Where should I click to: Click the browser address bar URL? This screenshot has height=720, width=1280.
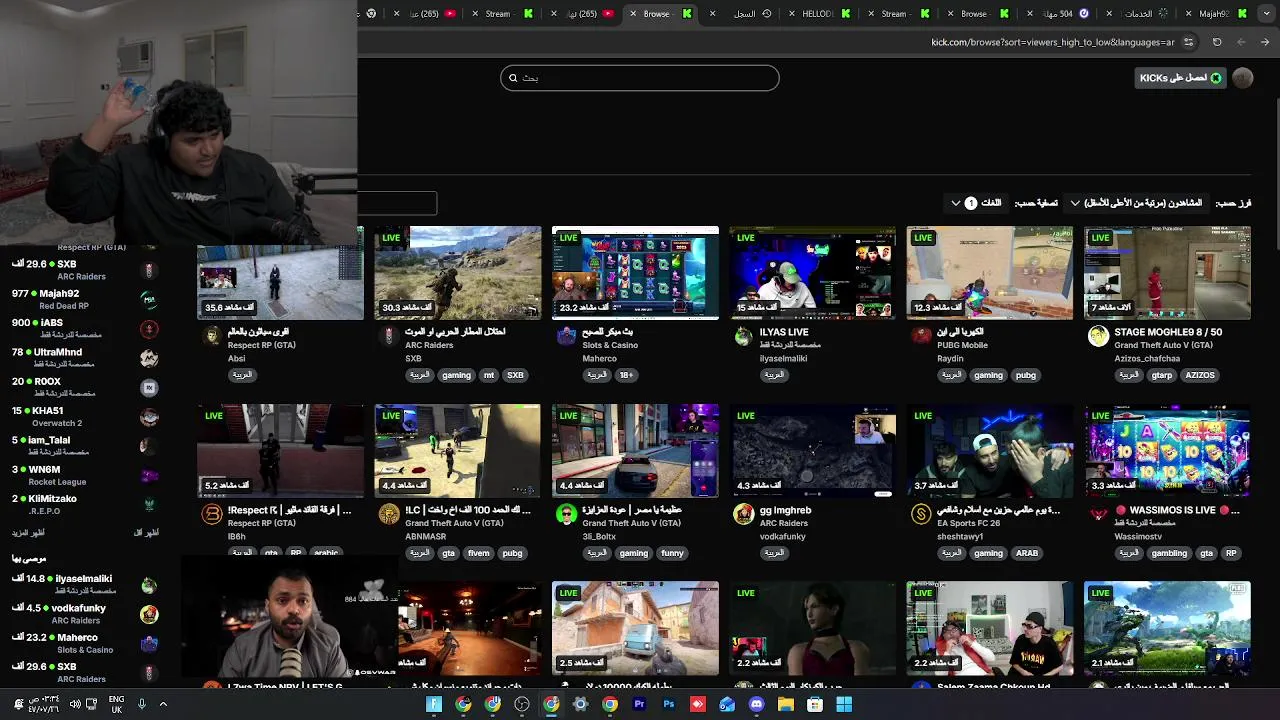pos(1053,42)
